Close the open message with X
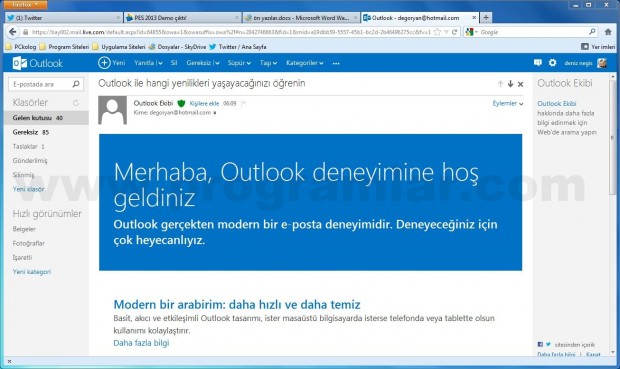 pyautogui.click(x=521, y=84)
